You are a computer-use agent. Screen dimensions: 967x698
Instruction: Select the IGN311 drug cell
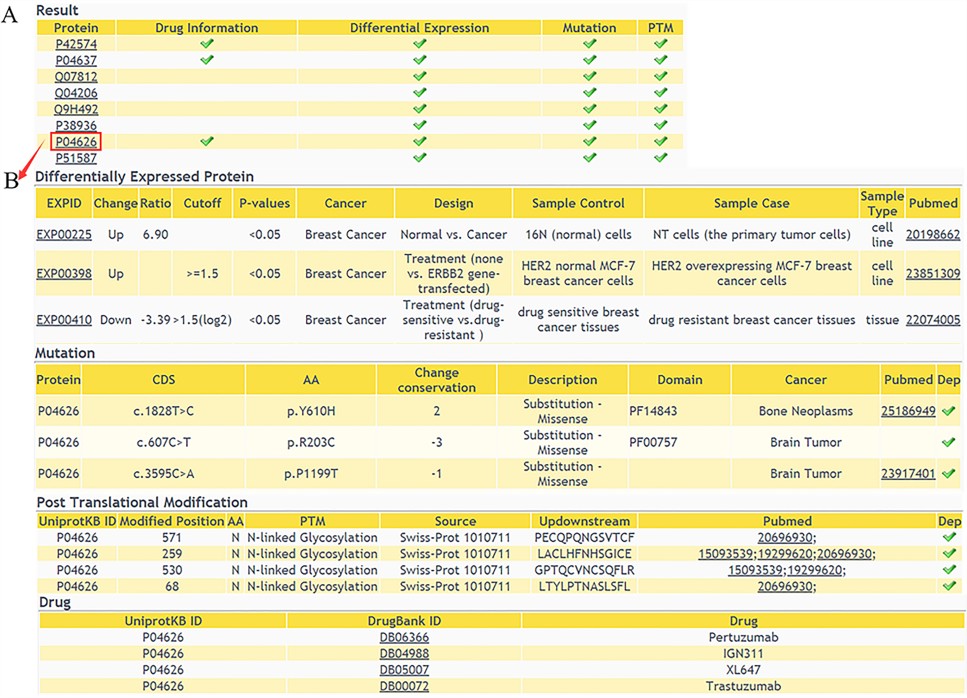743,654
